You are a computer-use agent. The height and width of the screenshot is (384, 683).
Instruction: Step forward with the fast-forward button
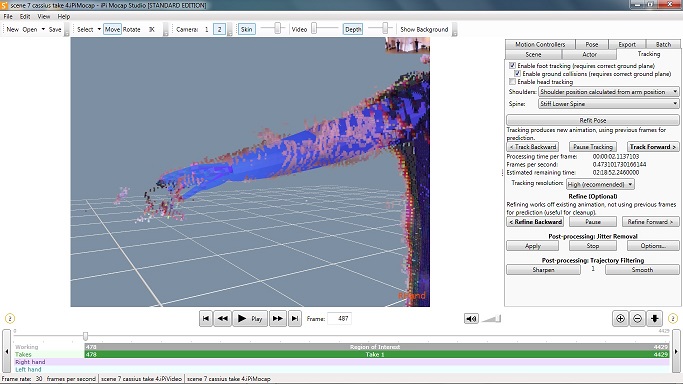click(x=277, y=319)
